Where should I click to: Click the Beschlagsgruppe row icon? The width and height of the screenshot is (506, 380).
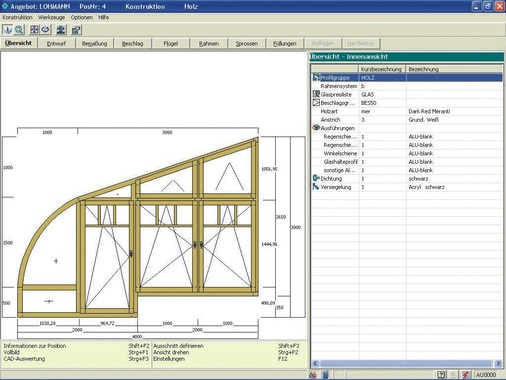(316, 103)
